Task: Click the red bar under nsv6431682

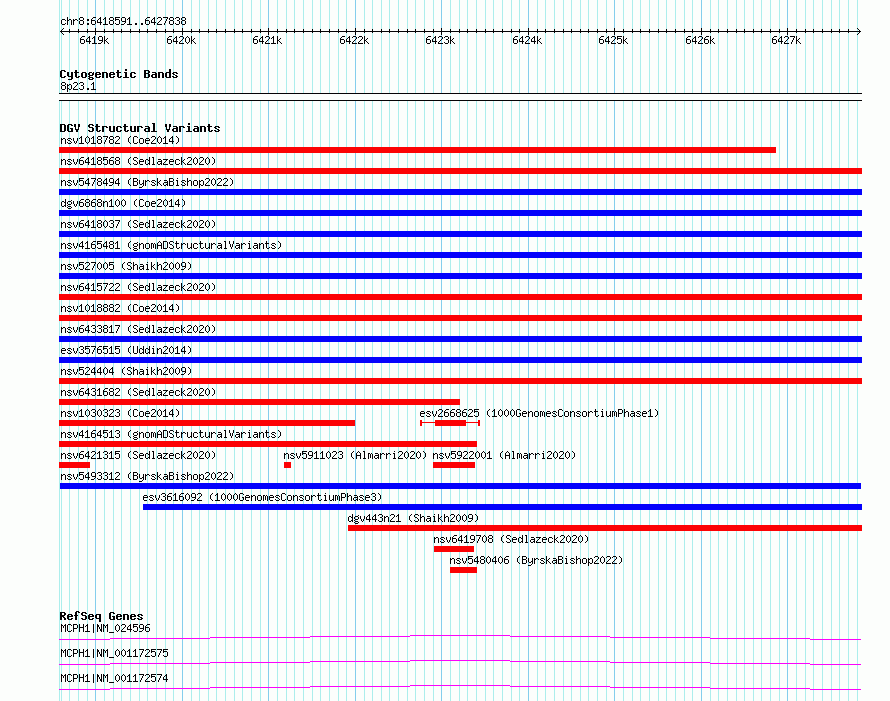Action: point(259,402)
